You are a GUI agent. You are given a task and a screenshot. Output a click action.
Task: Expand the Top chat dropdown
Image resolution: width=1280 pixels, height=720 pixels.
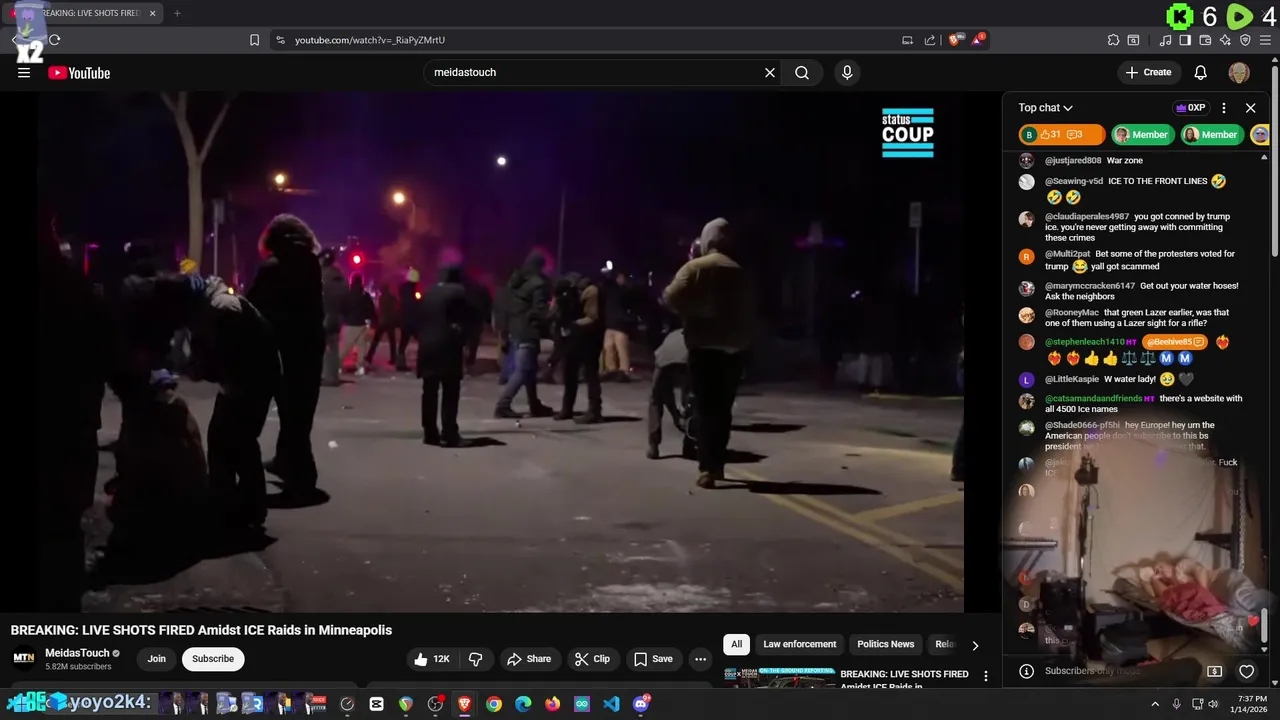(x=1046, y=108)
